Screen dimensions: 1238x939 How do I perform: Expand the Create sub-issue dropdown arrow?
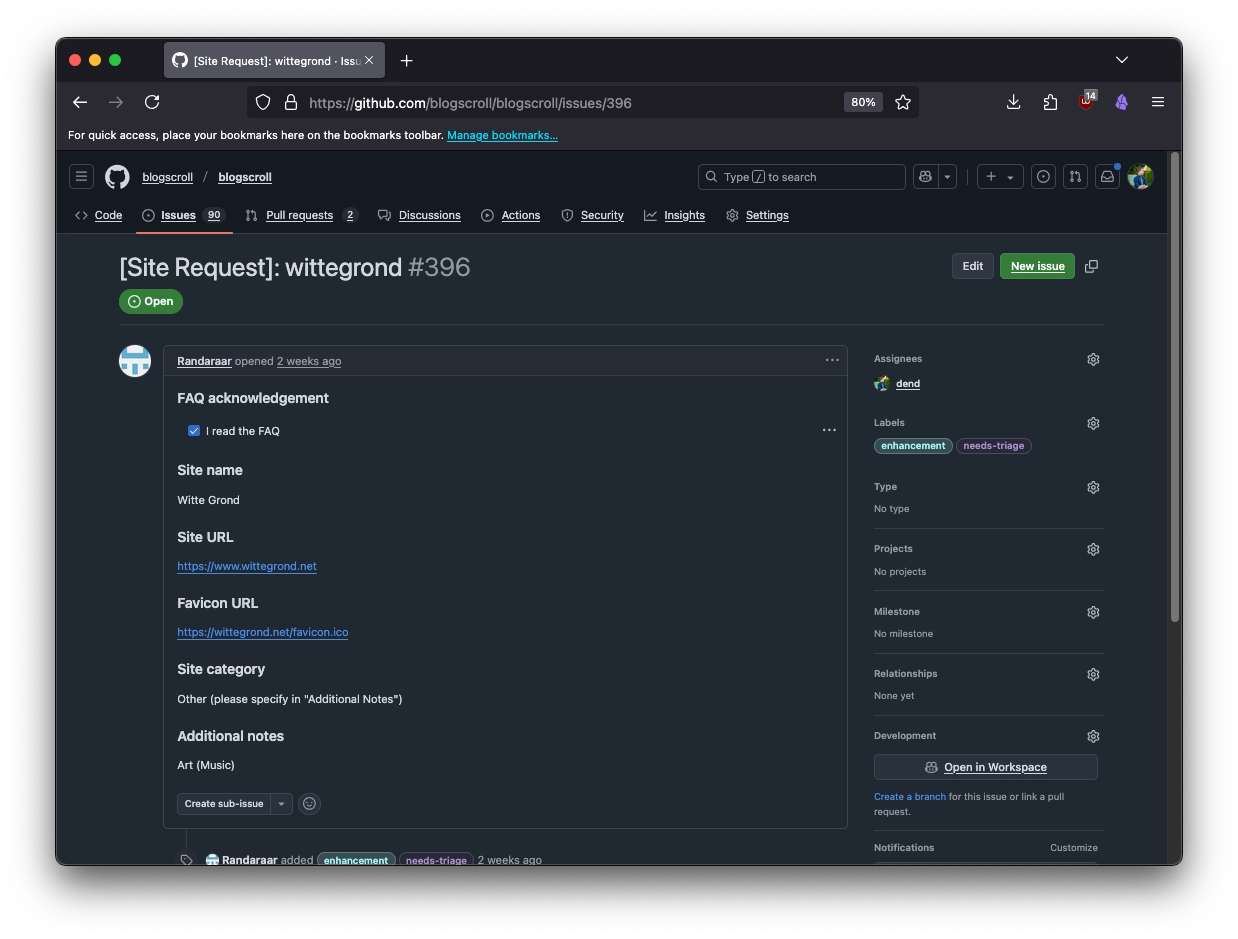(282, 804)
